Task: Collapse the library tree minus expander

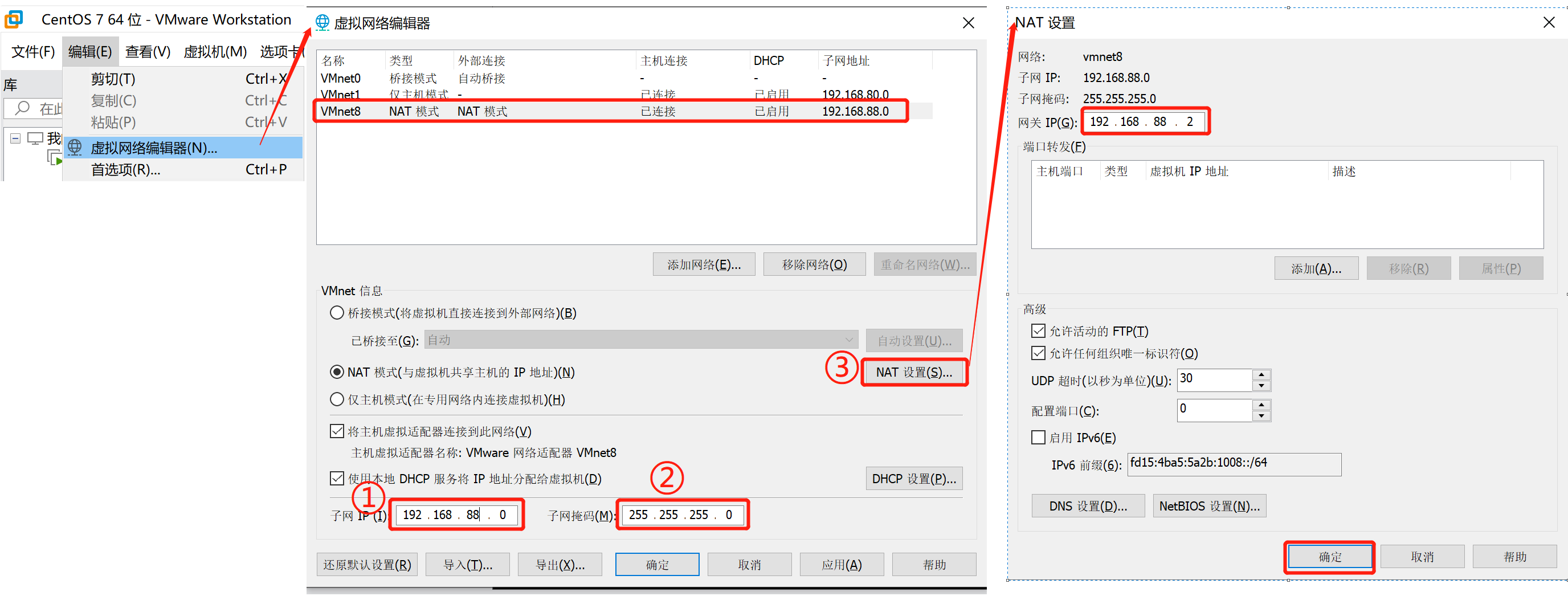Action: point(15,139)
